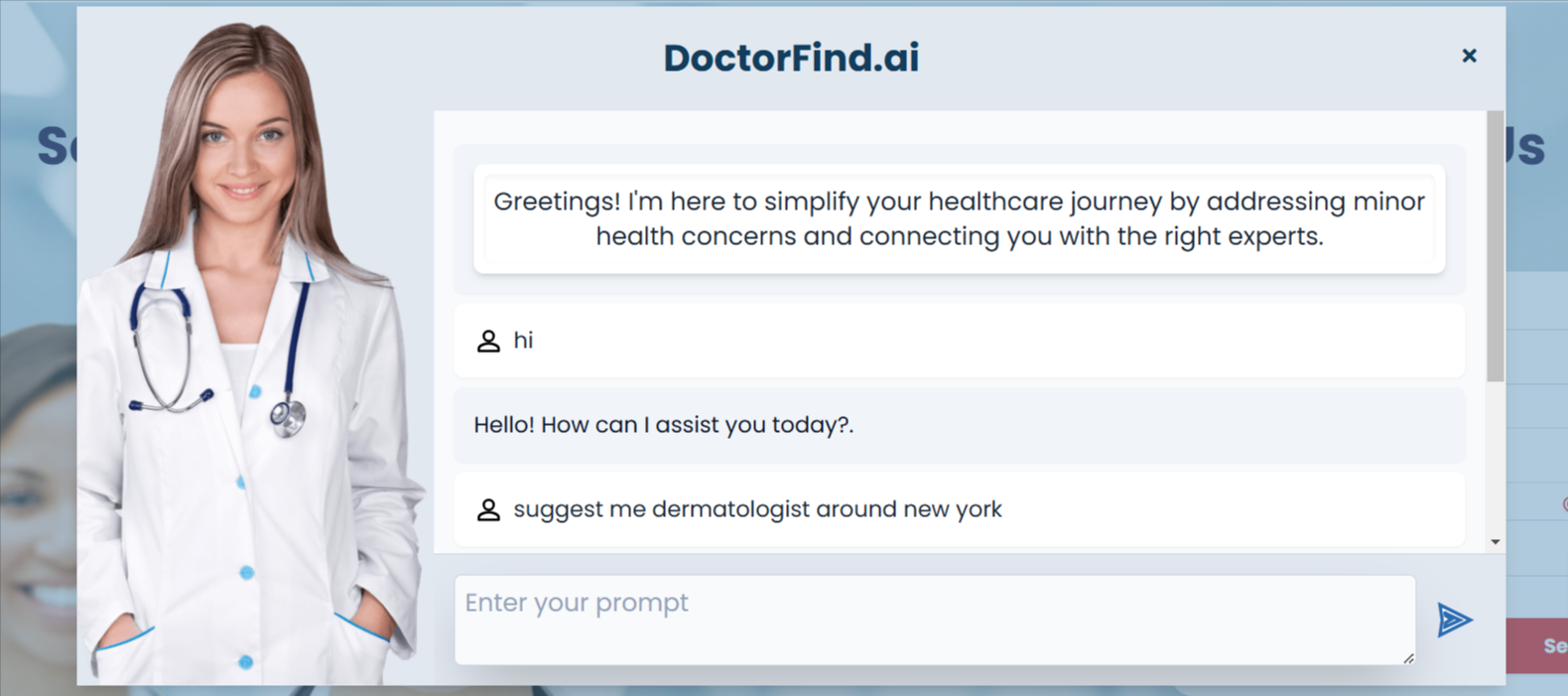The image size is (1568, 696).
Task: Click the user icon beside the dermatologist request
Action: click(x=488, y=509)
